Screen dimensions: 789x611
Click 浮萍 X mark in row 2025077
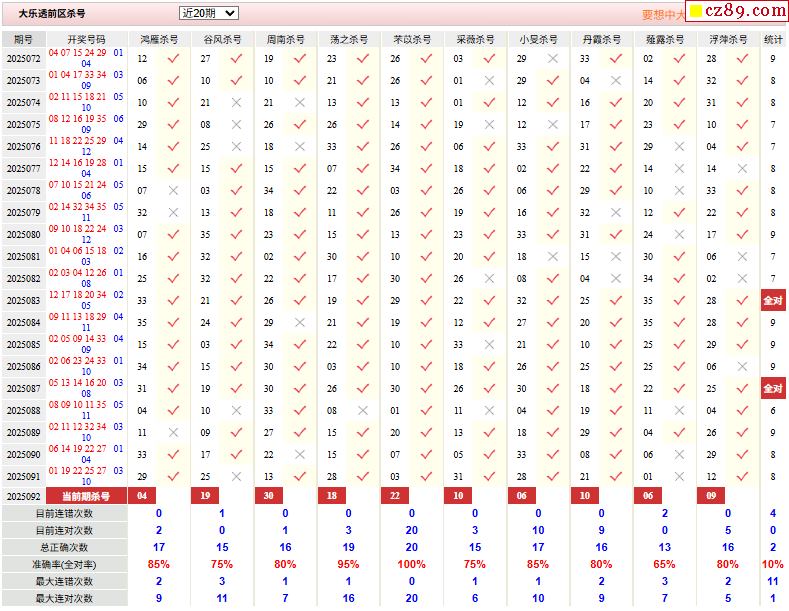click(742, 169)
